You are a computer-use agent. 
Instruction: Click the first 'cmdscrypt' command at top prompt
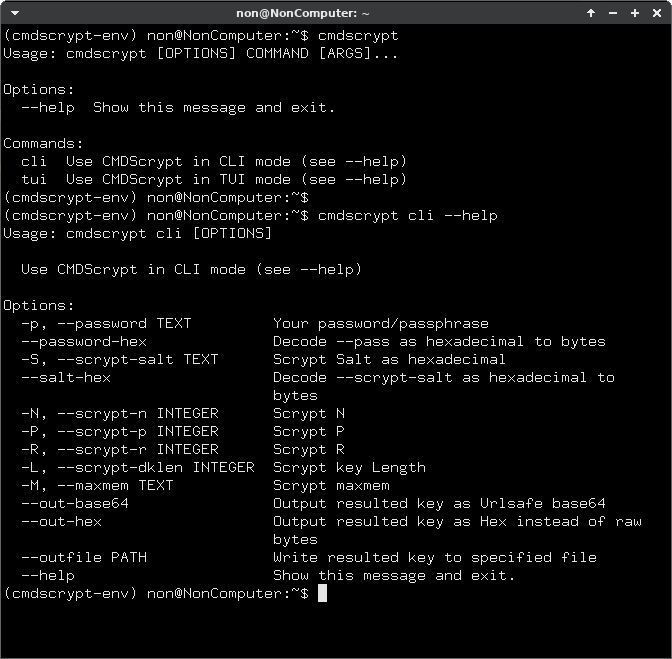point(358,36)
